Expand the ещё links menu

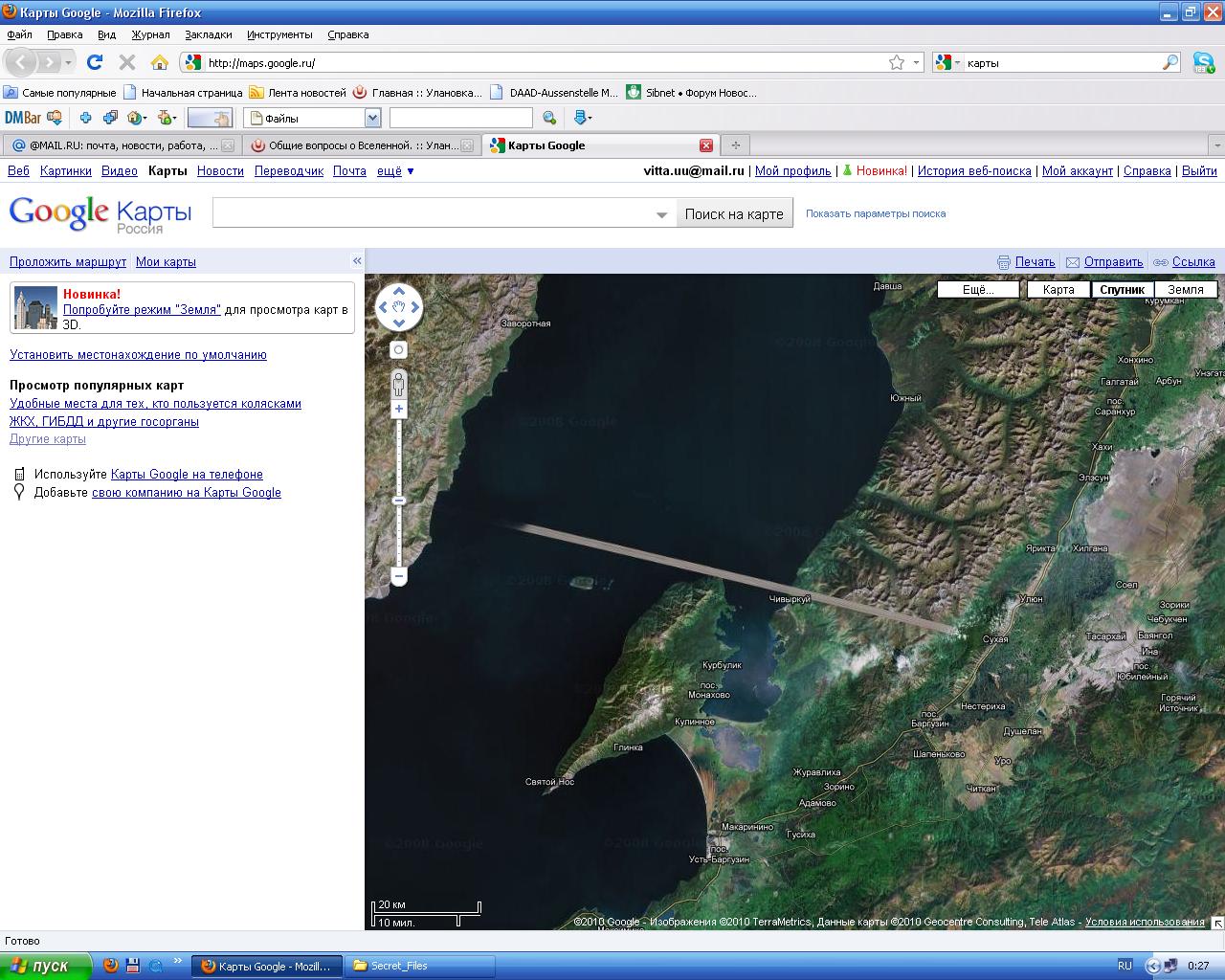[x=395, y=171]
